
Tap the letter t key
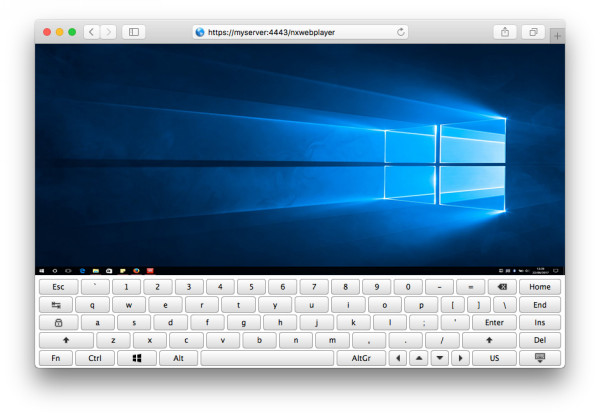point(238,305)
